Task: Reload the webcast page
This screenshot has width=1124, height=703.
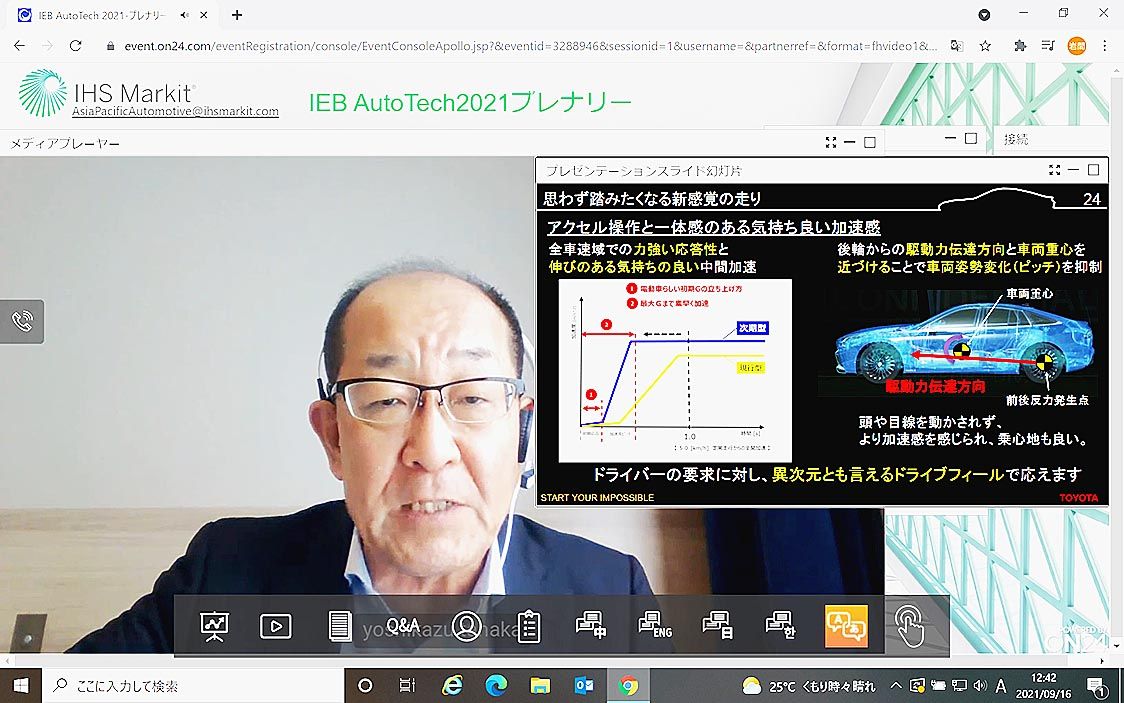Action: tap(75, 46)
